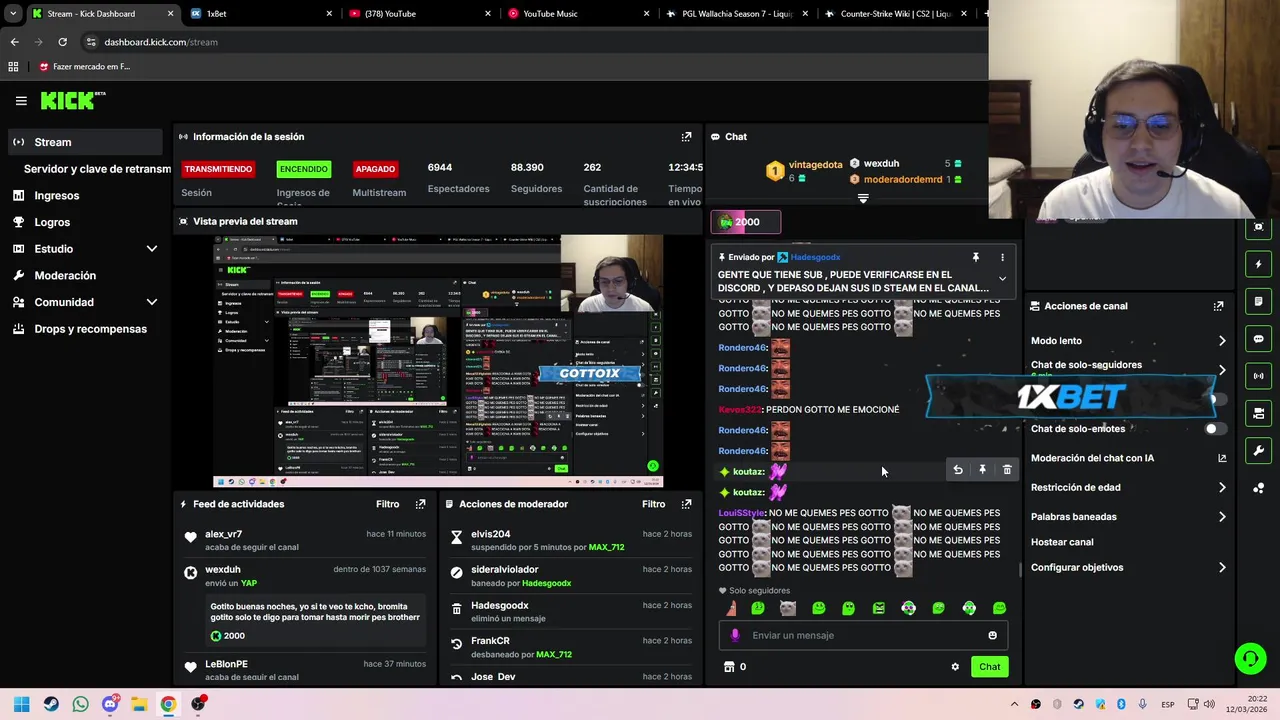Open Logros in the sidebar
This screenshot has height=720, width=1280.
pyautogui.click(x=52, y=223)
